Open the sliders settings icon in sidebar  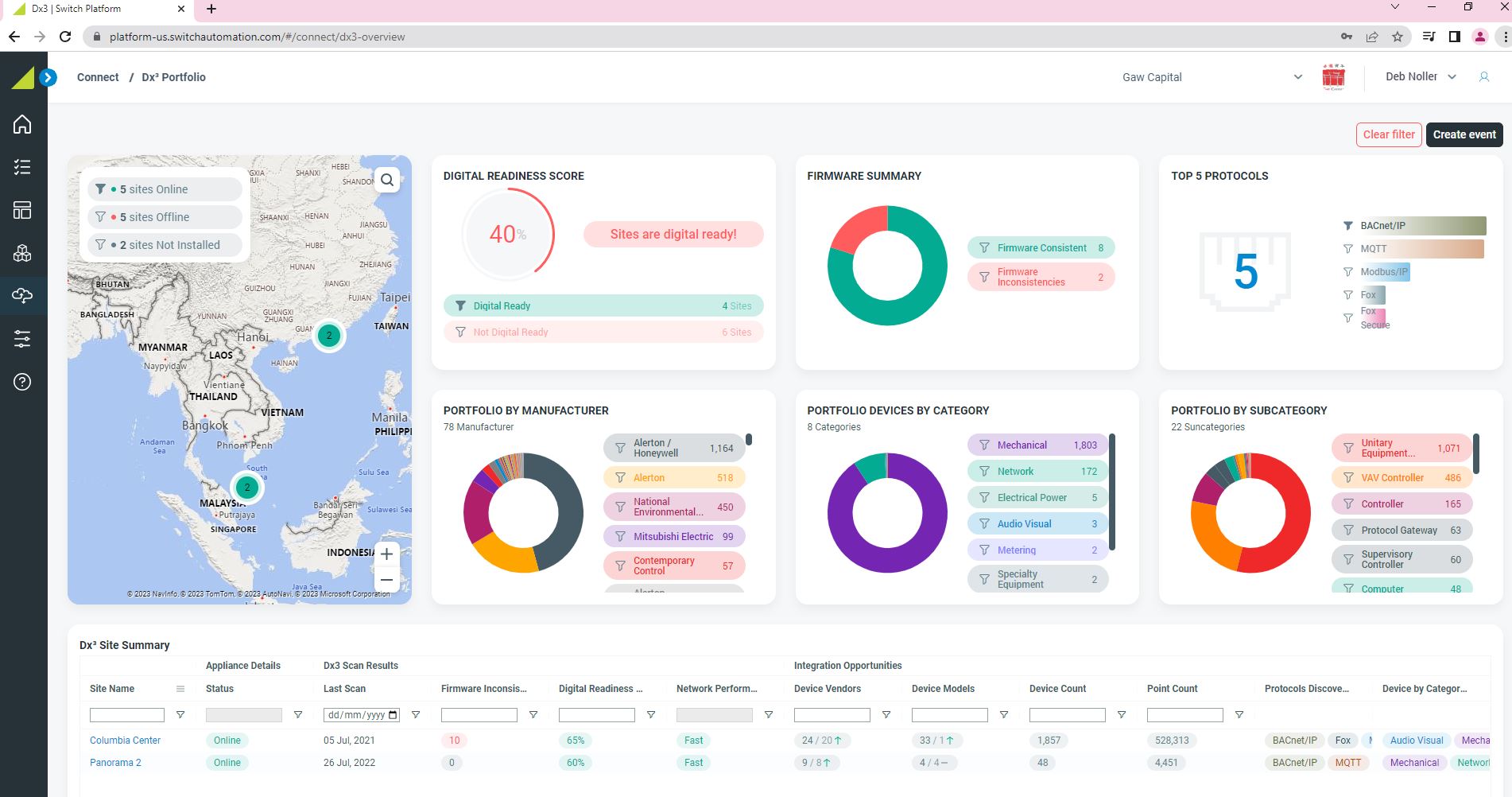click(22, 339)
